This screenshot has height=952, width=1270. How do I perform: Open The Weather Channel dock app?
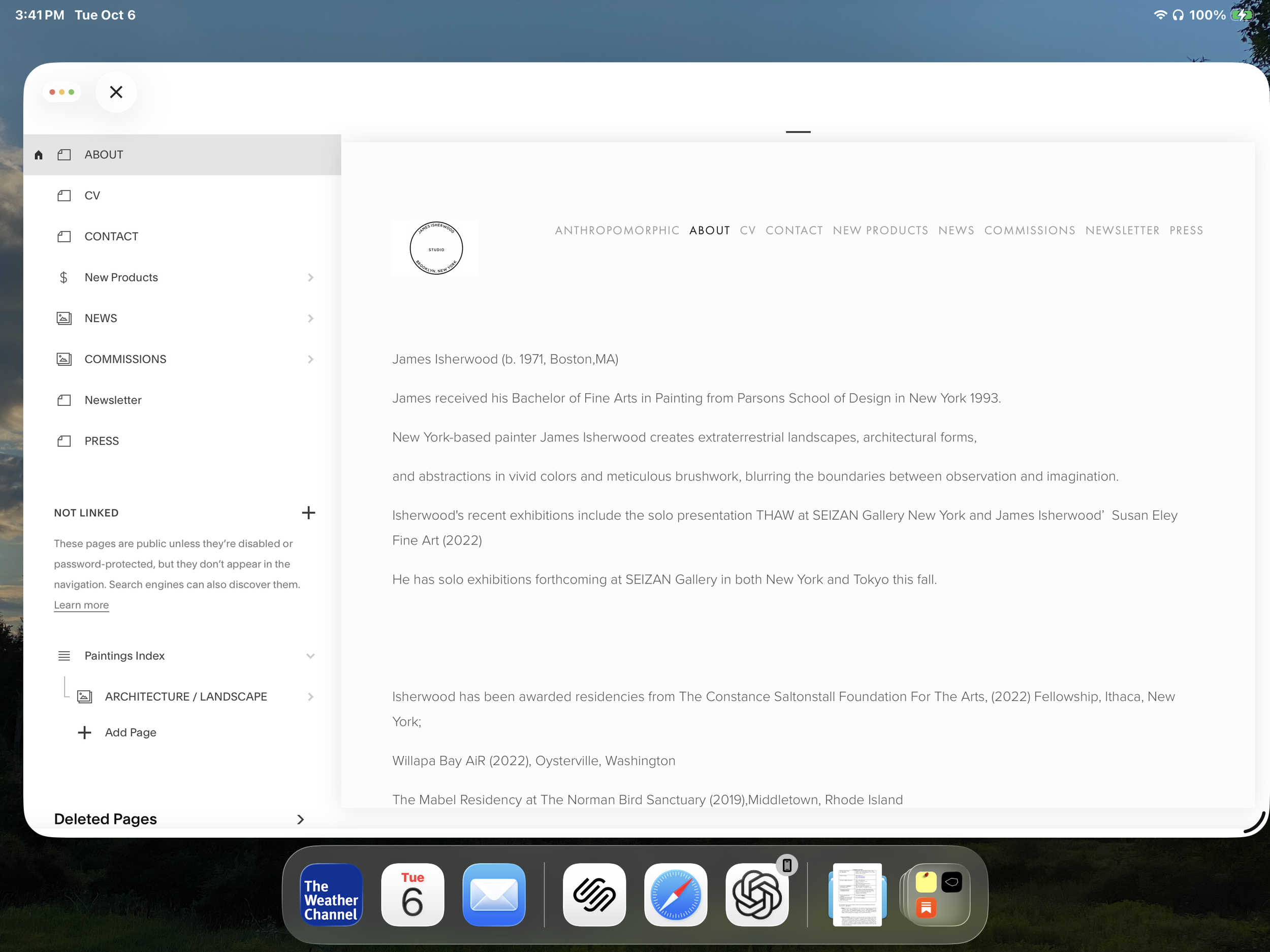click(x=331, y=895)
